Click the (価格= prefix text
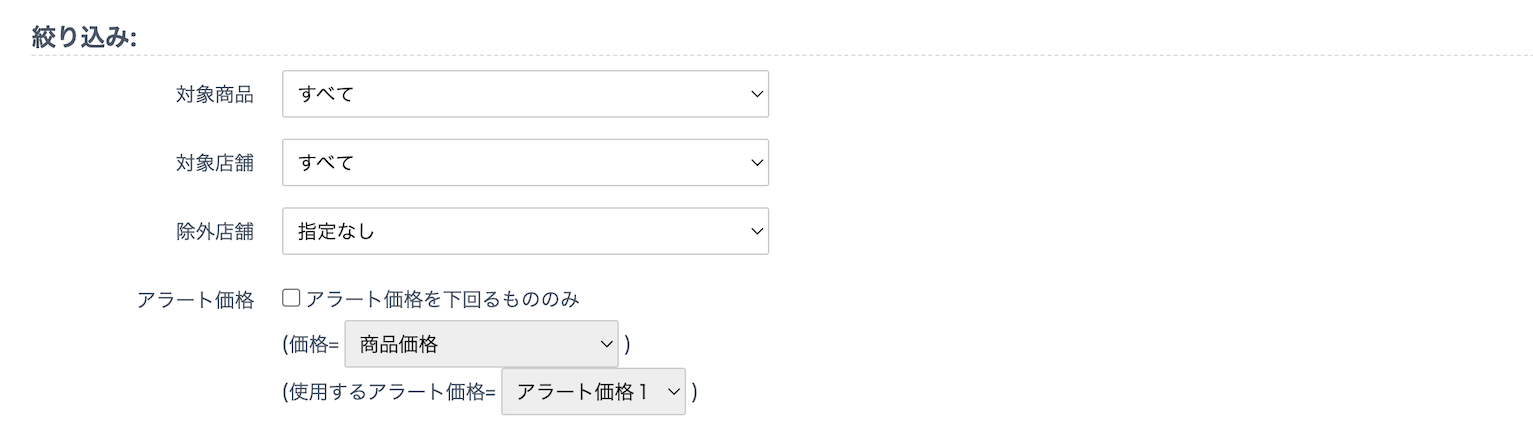The height and width of the screenshot is (444, 1533). click(311, 346)
